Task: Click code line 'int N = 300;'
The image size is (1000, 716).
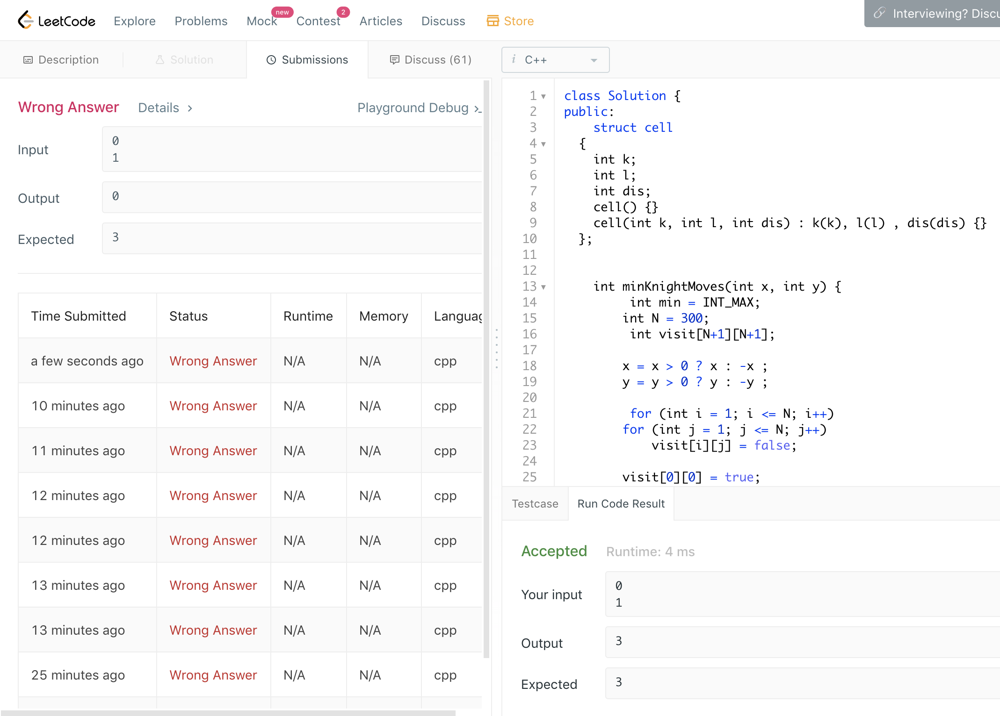Action: point(665,318)
